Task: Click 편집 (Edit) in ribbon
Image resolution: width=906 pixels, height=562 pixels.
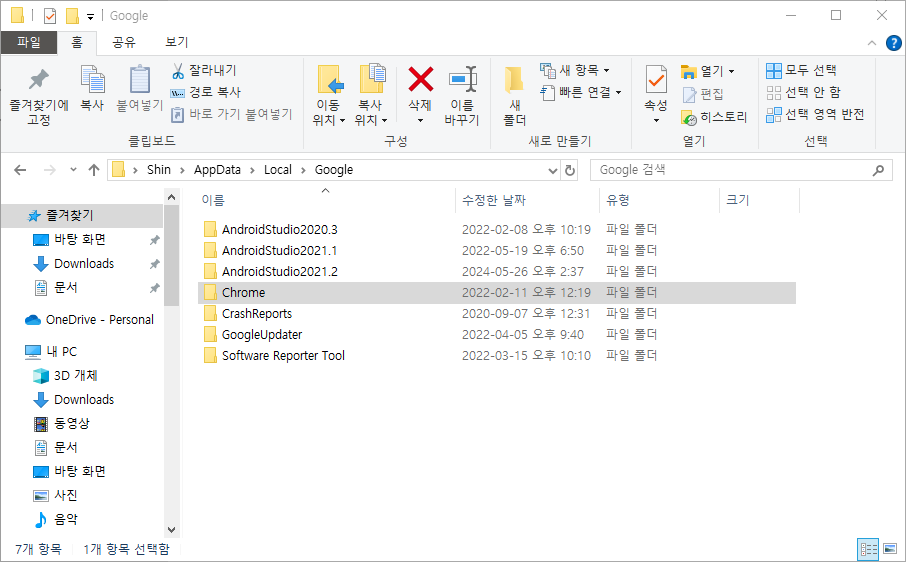Action: 703,94
